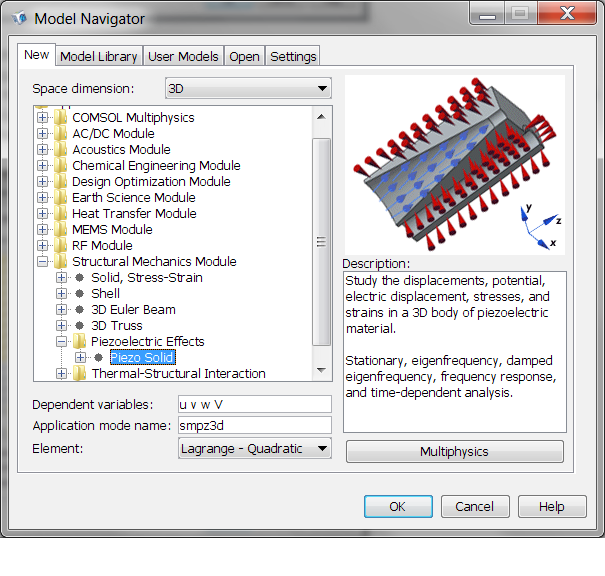The height and width of the screenshot is (576, 605).
Task: Click the Dependent variables input field
Action: pos(255,404)
